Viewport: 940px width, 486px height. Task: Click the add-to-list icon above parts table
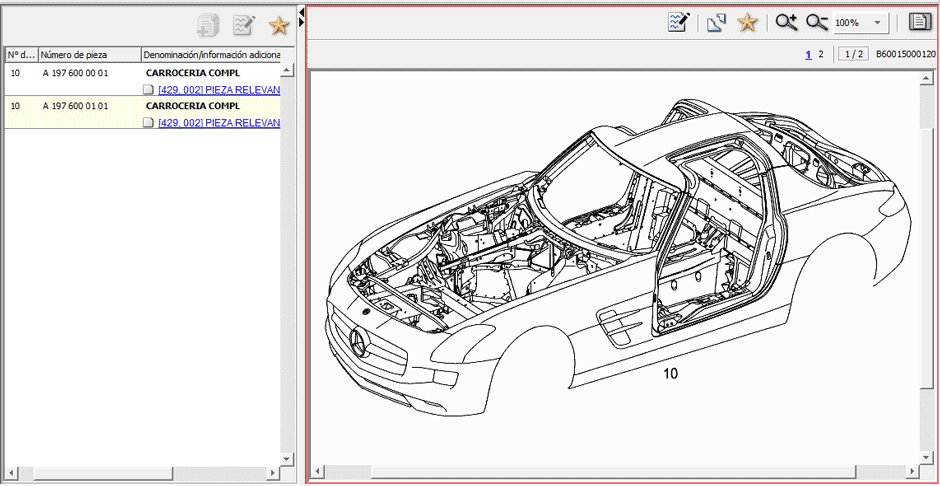pos(207,26)
